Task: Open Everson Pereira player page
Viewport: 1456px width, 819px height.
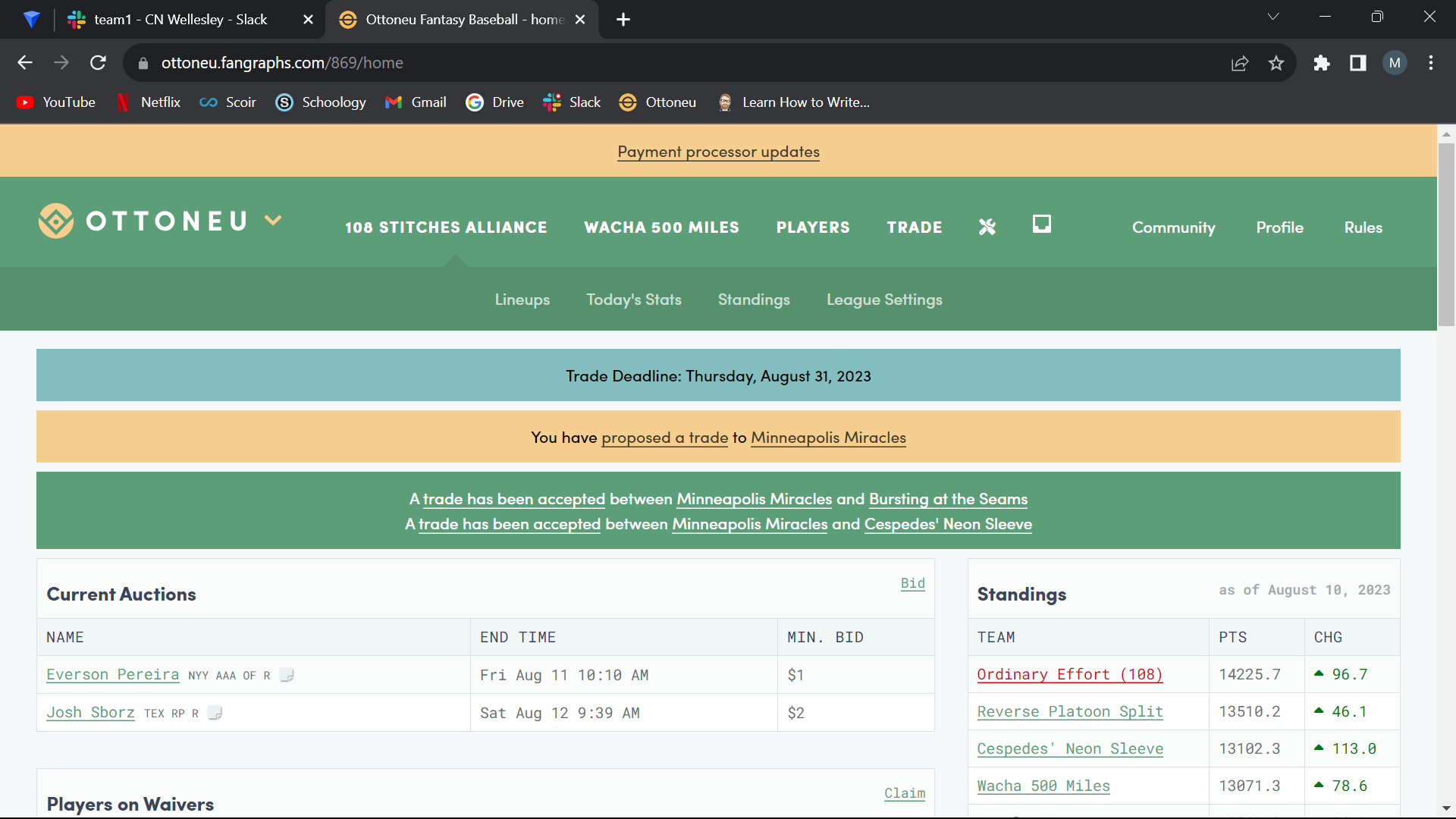Action: tap(113, 675)
